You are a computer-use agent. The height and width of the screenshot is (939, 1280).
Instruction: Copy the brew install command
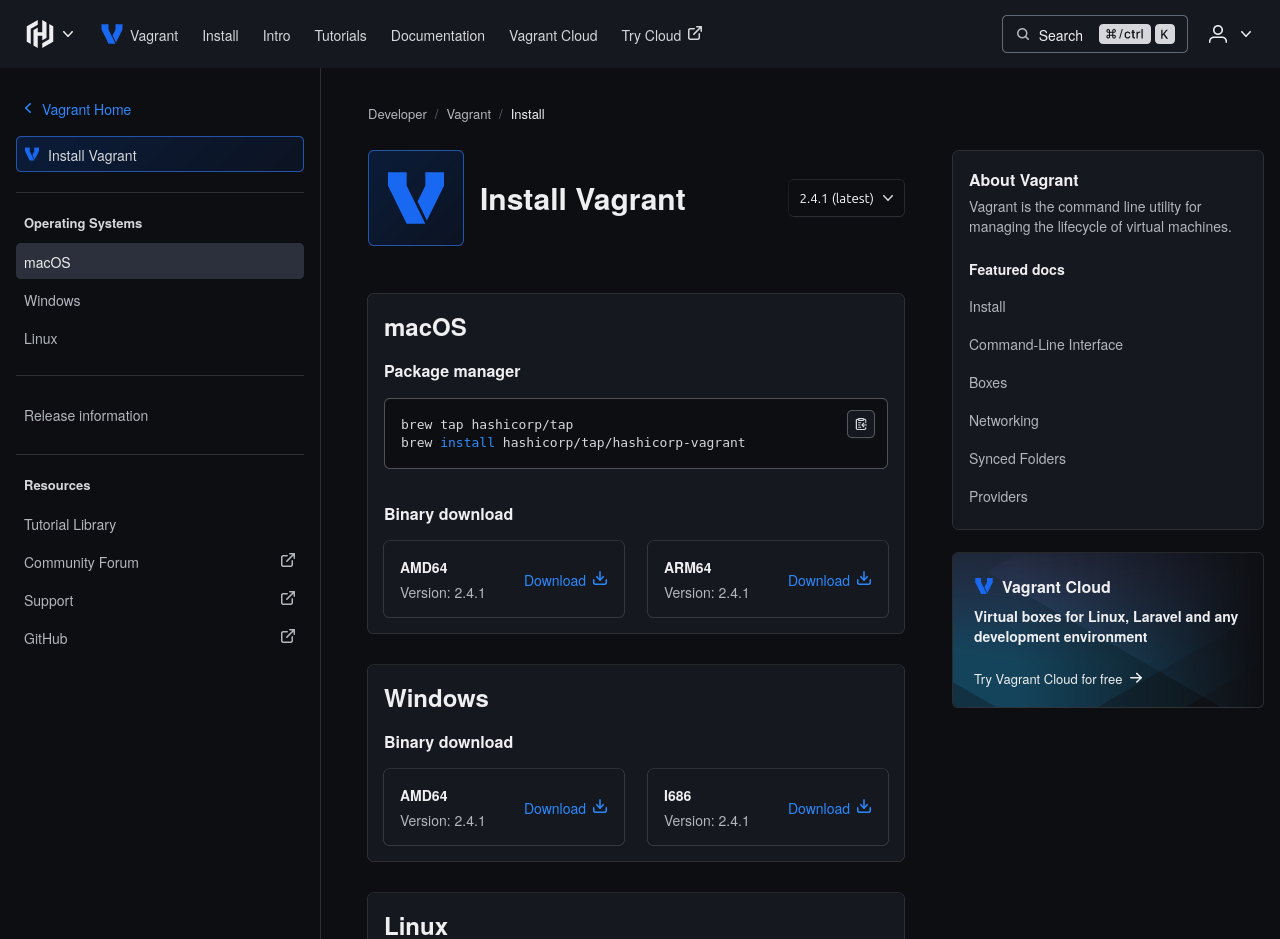(x=860, y=424)
